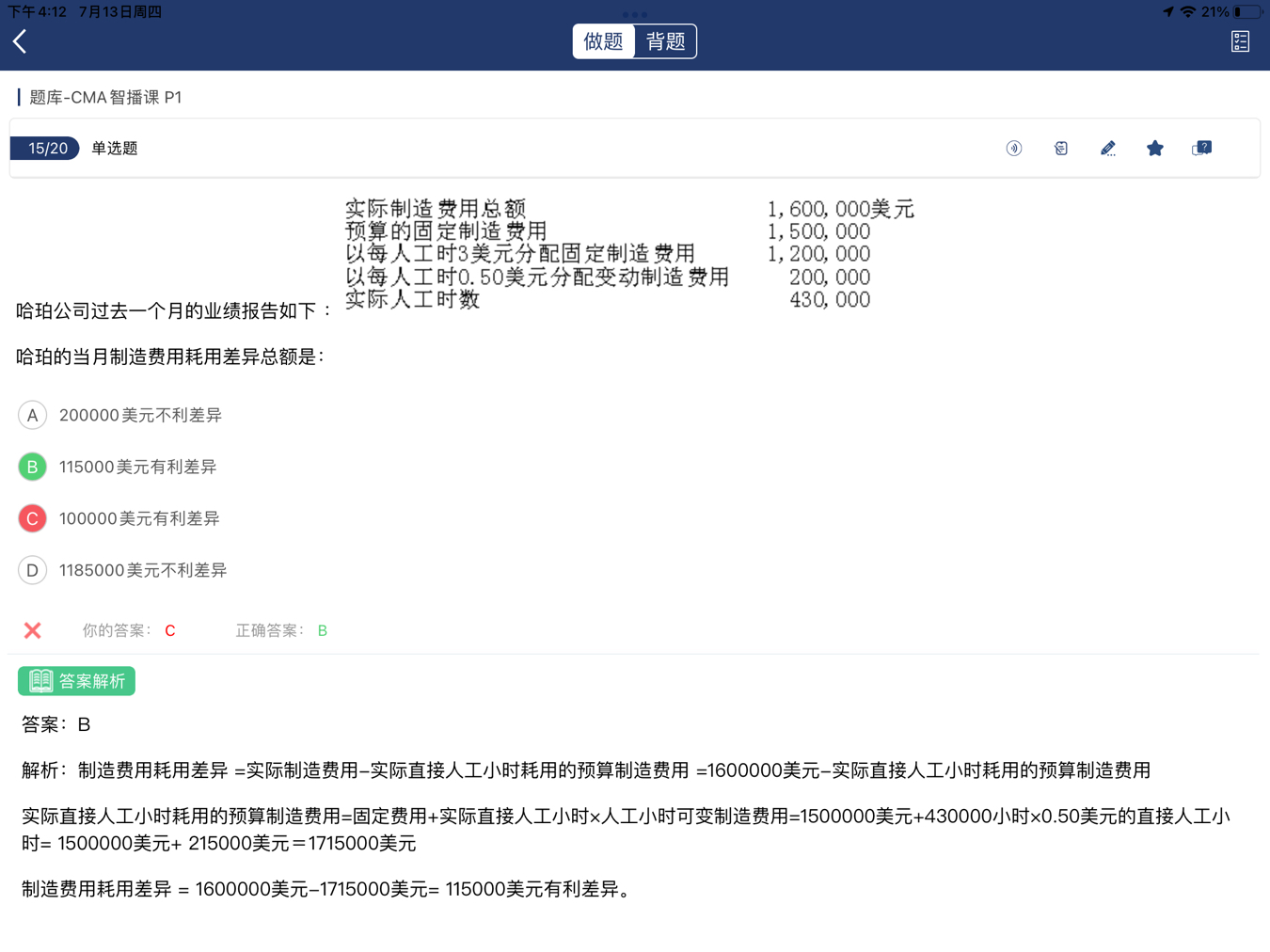Tap the battery indicator in status bar
Image resolution: width=1270 pixels, height=952 pixels.
click(1247, 12)
